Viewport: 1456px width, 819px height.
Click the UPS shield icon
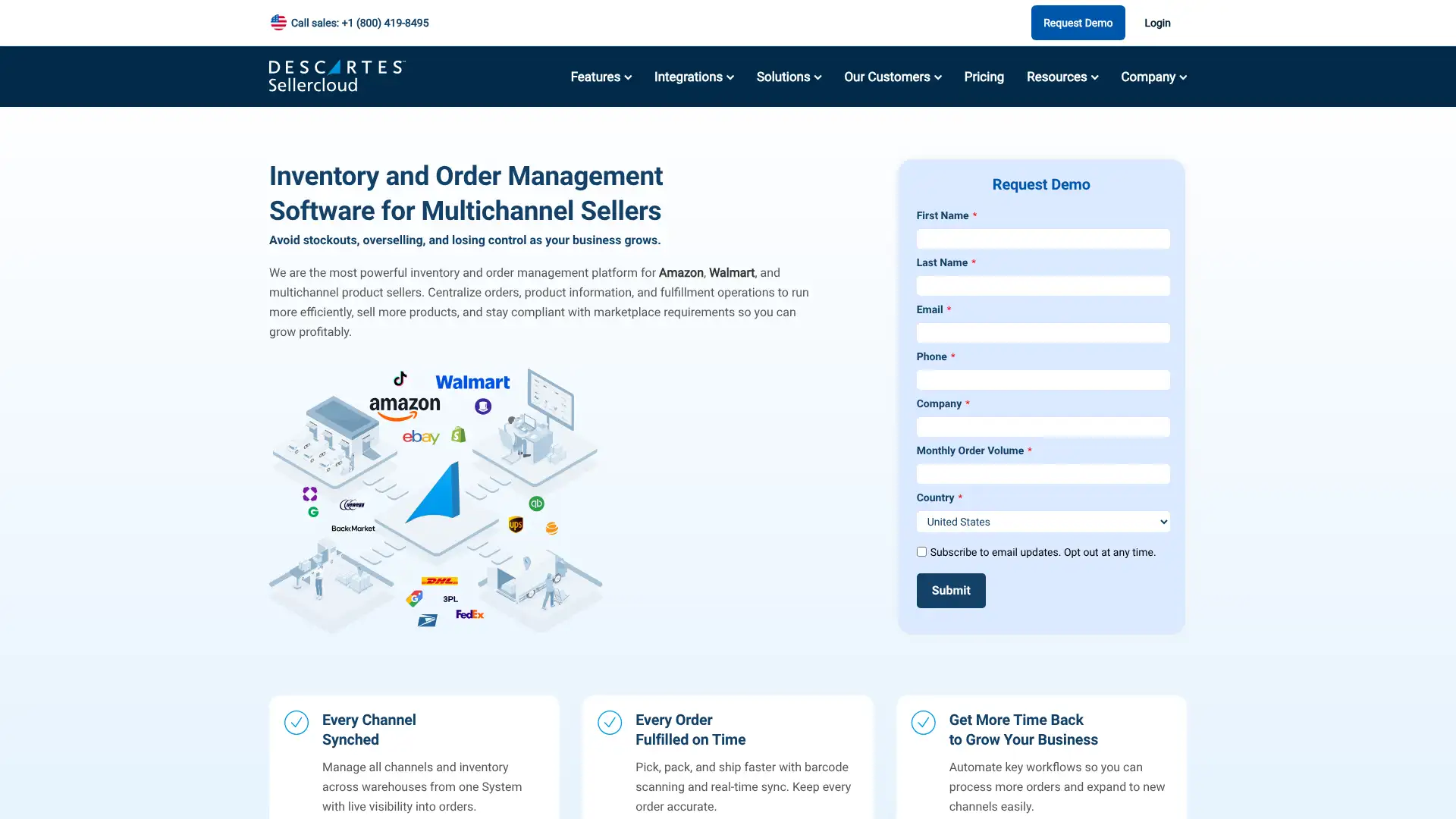click(x=516, y=524)
